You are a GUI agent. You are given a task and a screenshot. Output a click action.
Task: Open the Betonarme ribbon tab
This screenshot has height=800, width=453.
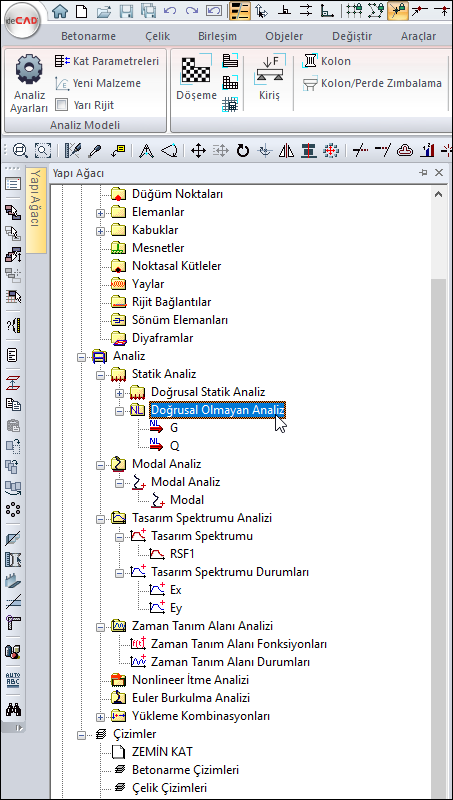pos(88,36)
